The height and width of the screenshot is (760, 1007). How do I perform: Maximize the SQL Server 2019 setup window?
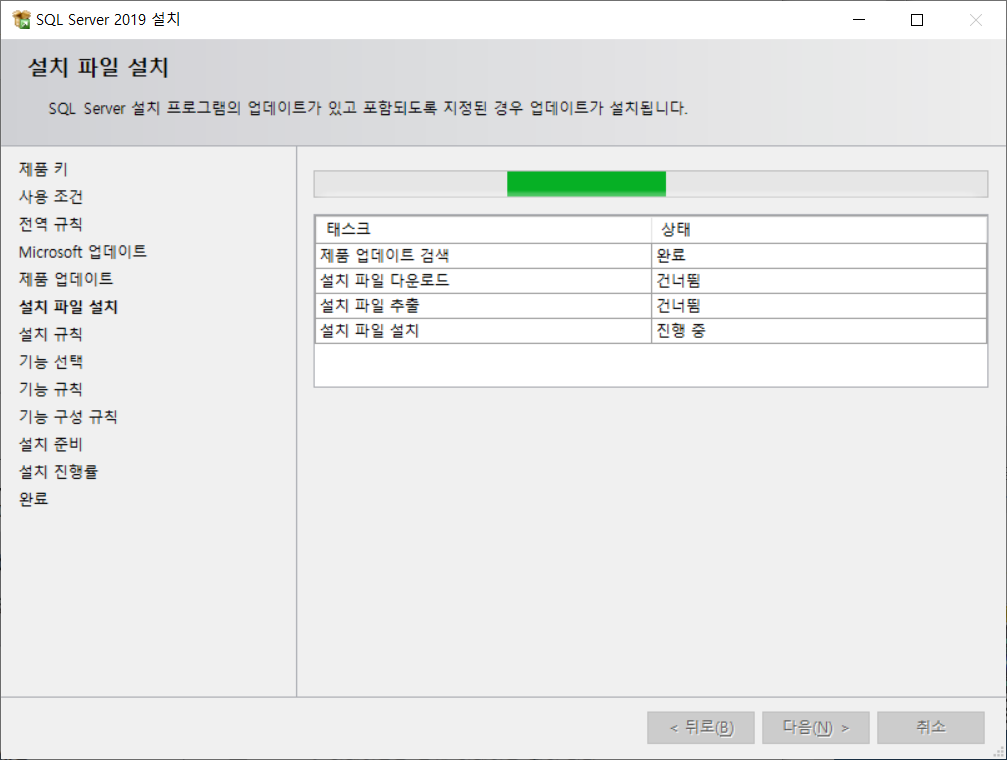pos(917,20)
